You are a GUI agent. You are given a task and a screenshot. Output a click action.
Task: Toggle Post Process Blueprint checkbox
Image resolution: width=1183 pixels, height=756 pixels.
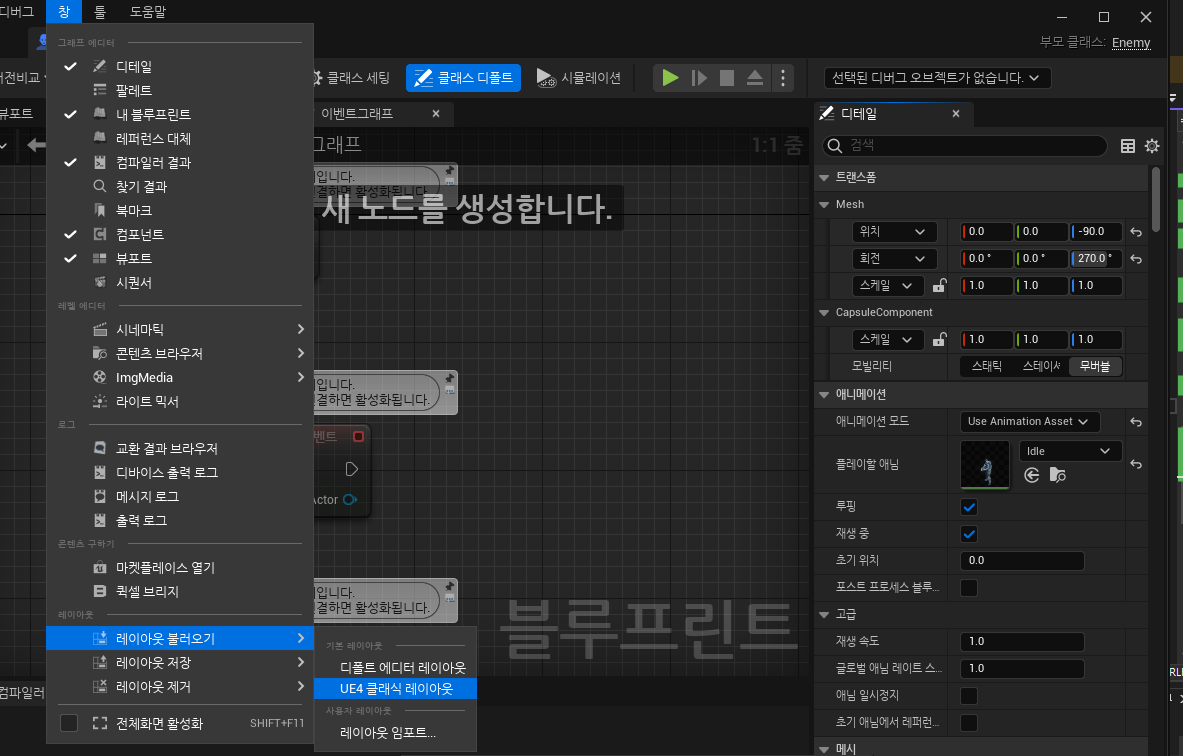tap(969, 588)
